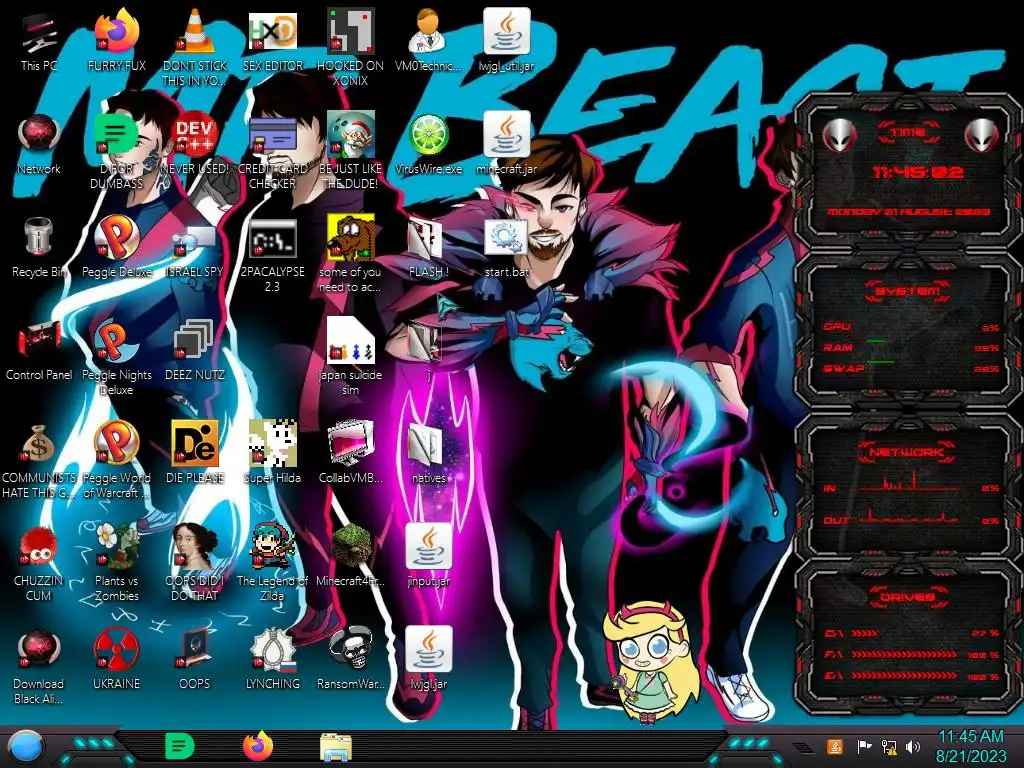Open the This PC desktop icon
Screen dimensions: 1024x768
(x=39, y=33)
